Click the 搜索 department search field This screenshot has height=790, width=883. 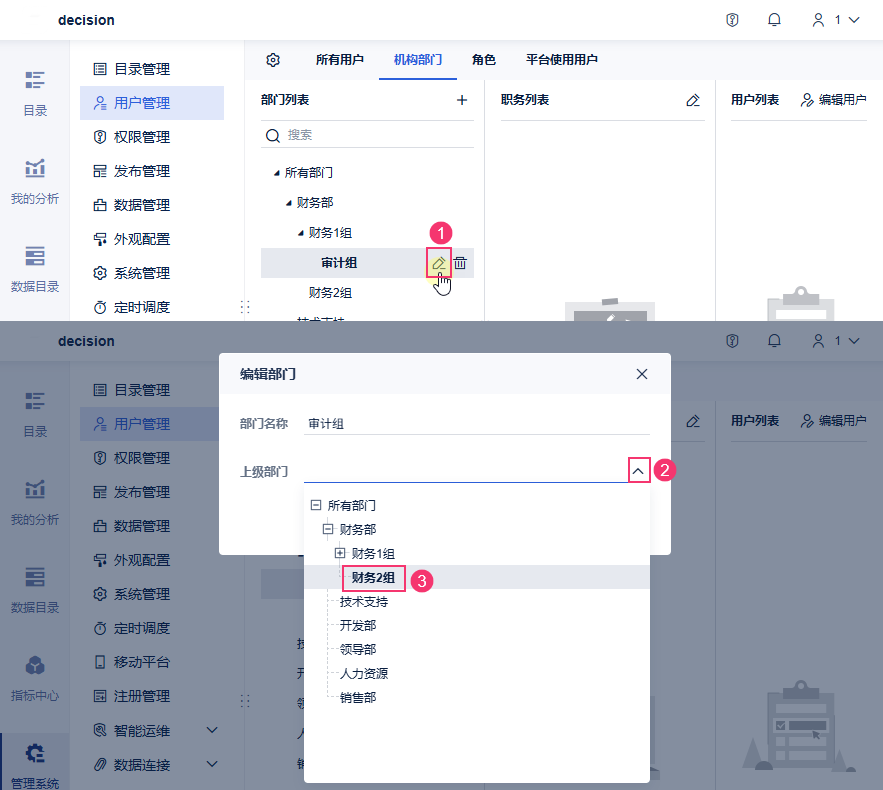[x=367, y=135]
